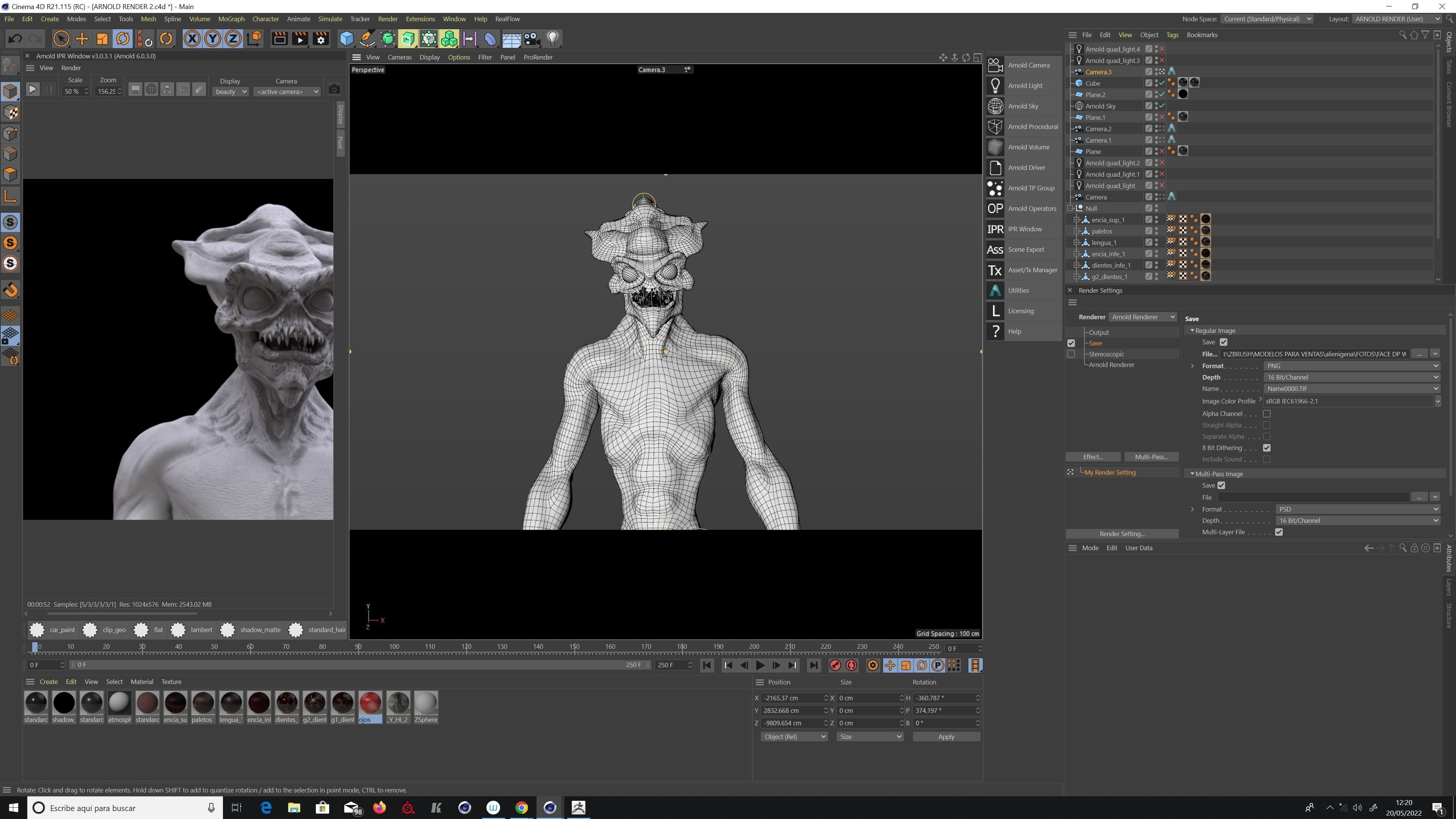Click the Render Setting... button
The width and height of the screenshot is (1456, 819).
coord(1122,533)
